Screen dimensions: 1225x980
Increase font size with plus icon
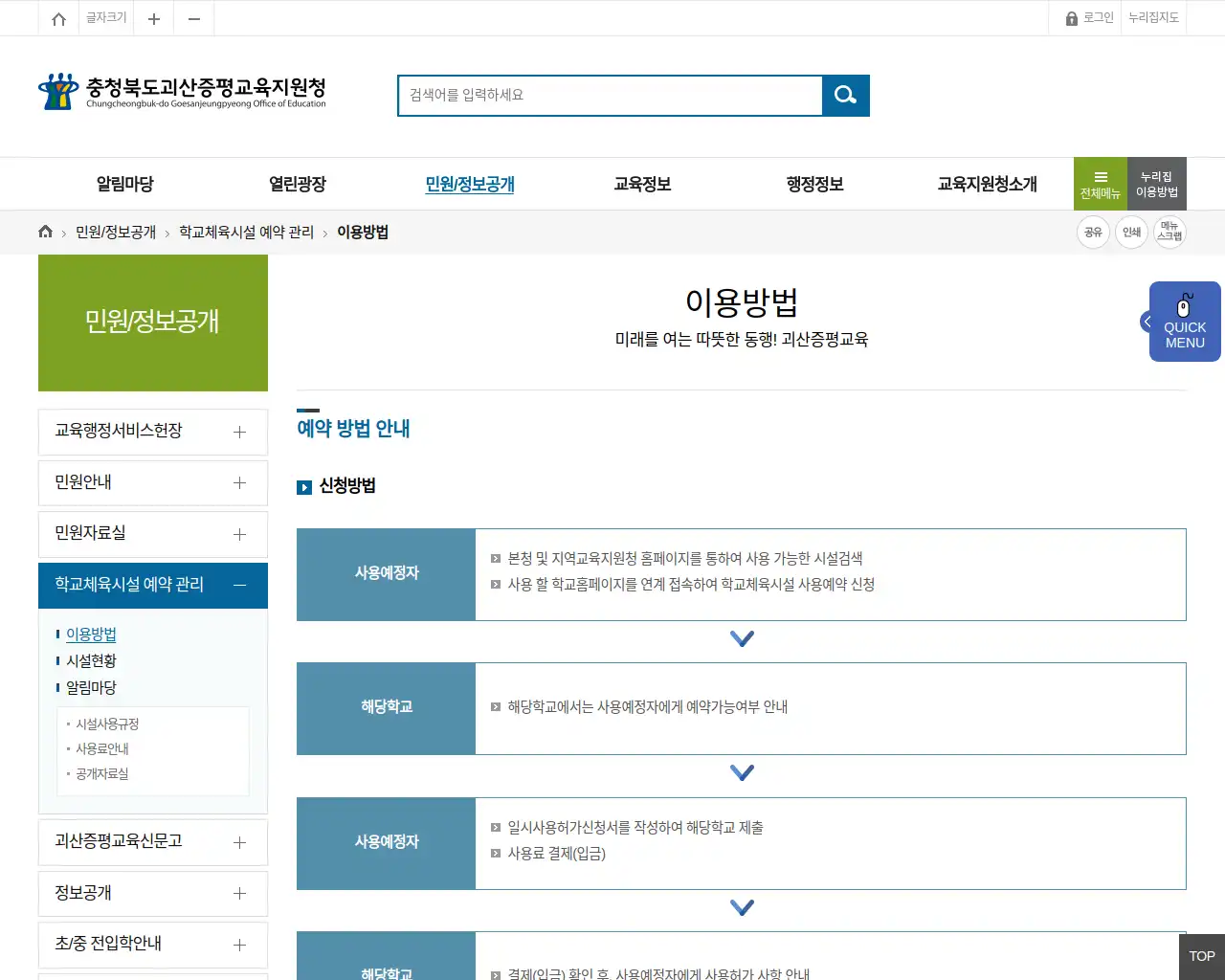154,18
